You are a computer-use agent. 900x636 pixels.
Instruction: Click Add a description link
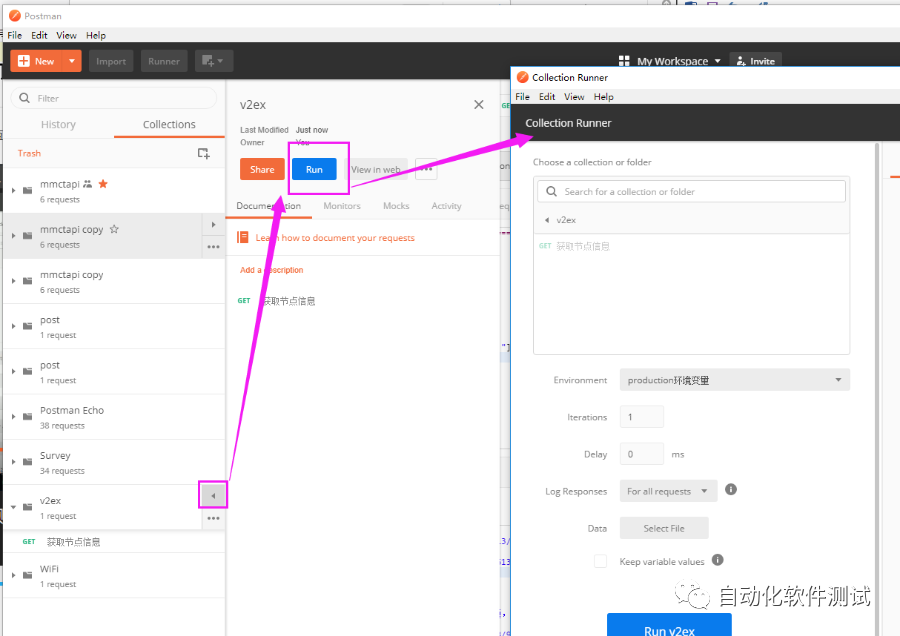tap(271, 270)
